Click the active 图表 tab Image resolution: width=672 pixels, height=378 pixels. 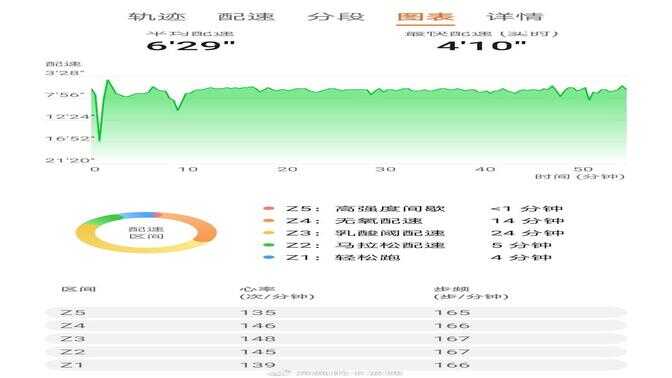point(425,17)
